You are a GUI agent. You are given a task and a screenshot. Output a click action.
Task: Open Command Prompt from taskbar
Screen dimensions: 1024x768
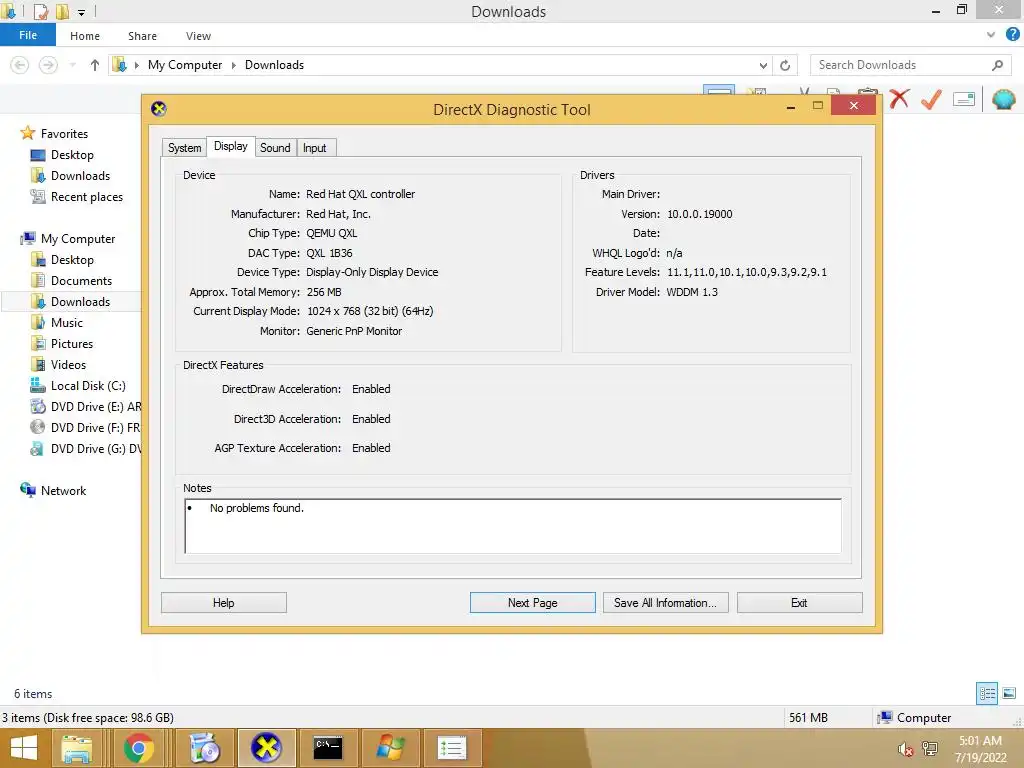coord(328,748)
